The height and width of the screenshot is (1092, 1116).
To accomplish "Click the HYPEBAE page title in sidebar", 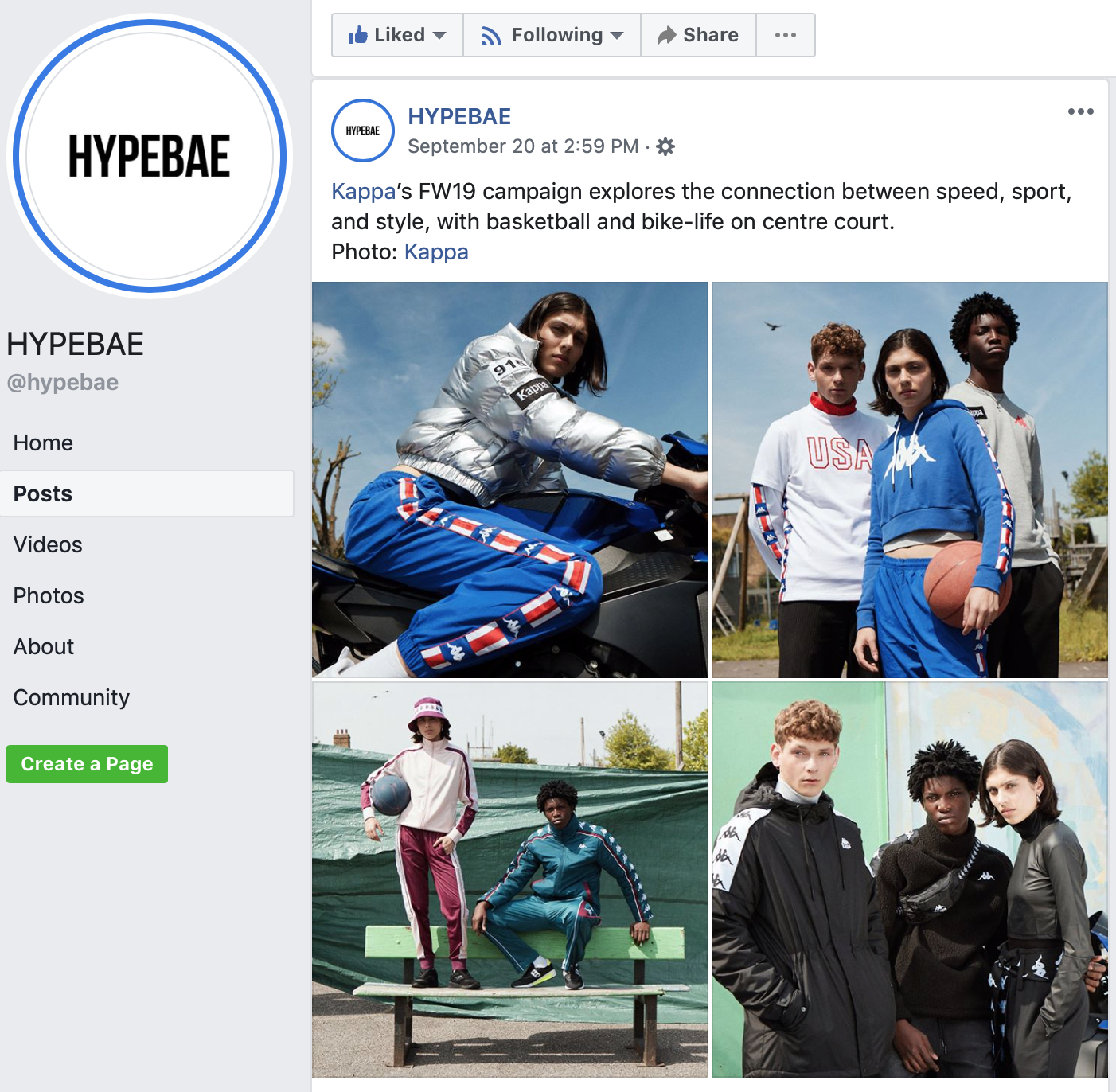I will coord(75,345).
